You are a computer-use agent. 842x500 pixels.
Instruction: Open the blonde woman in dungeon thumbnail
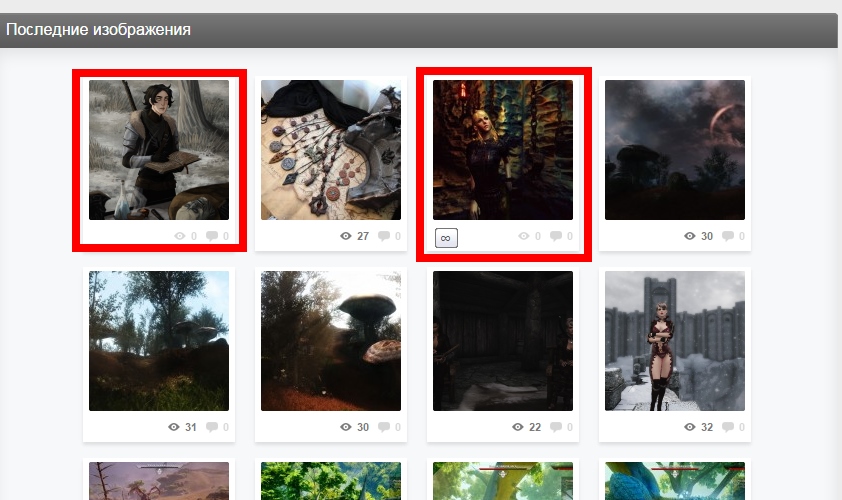coord(503,150)
